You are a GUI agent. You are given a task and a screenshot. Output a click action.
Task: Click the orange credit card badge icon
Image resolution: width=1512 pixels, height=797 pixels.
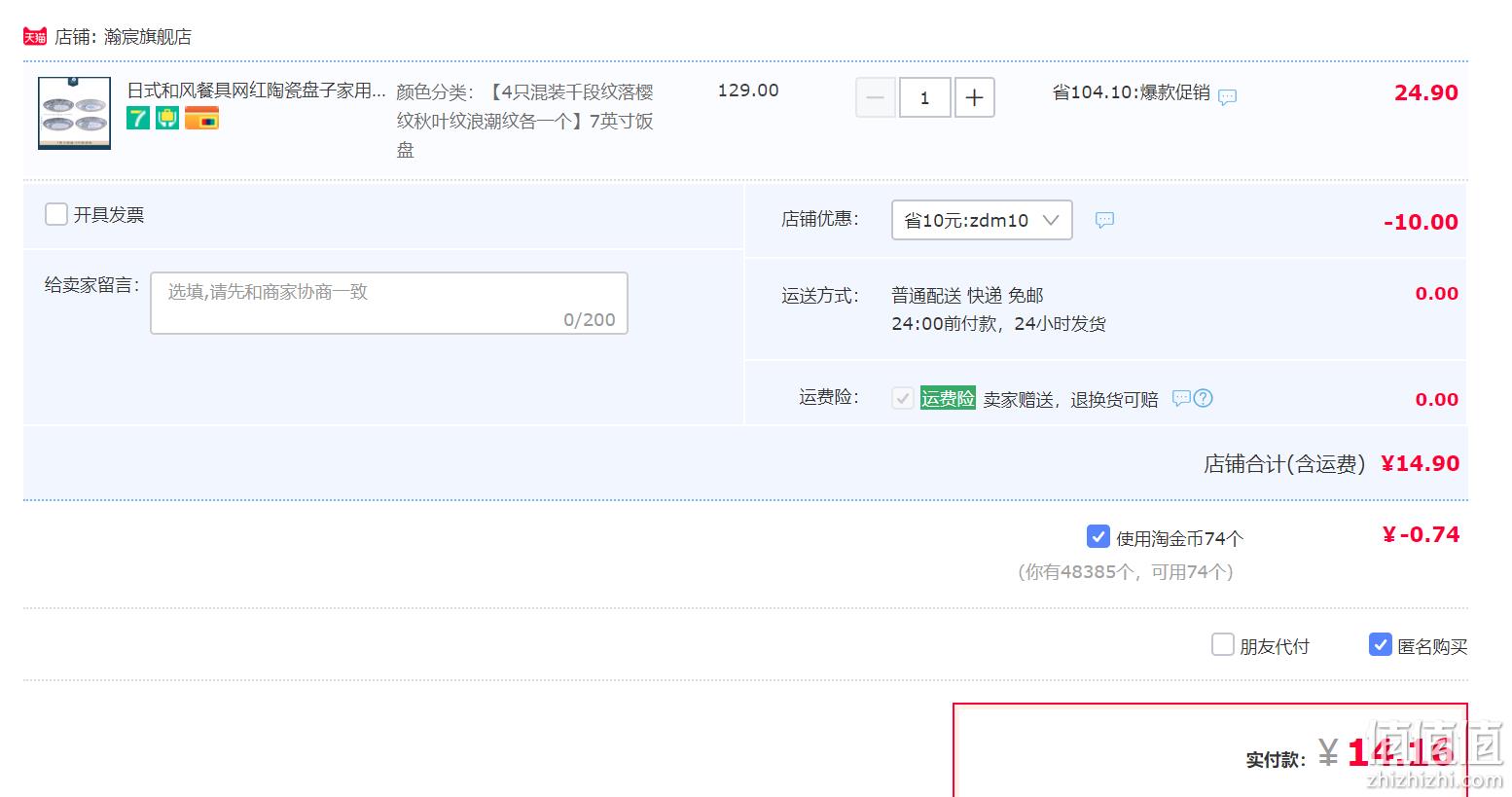click(x=201, y=118)
